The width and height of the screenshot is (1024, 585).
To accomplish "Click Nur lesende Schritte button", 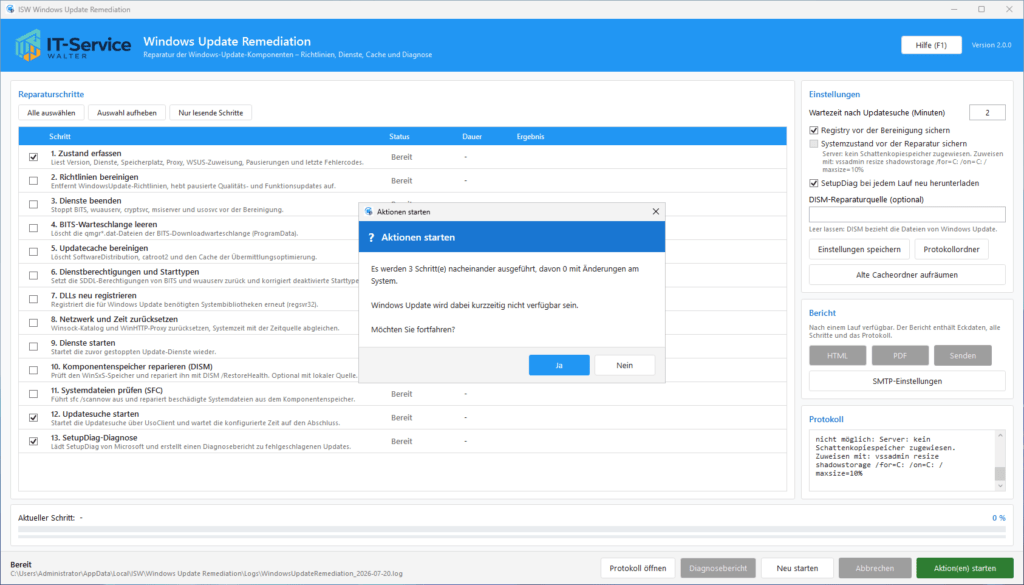I will [210, 113].
